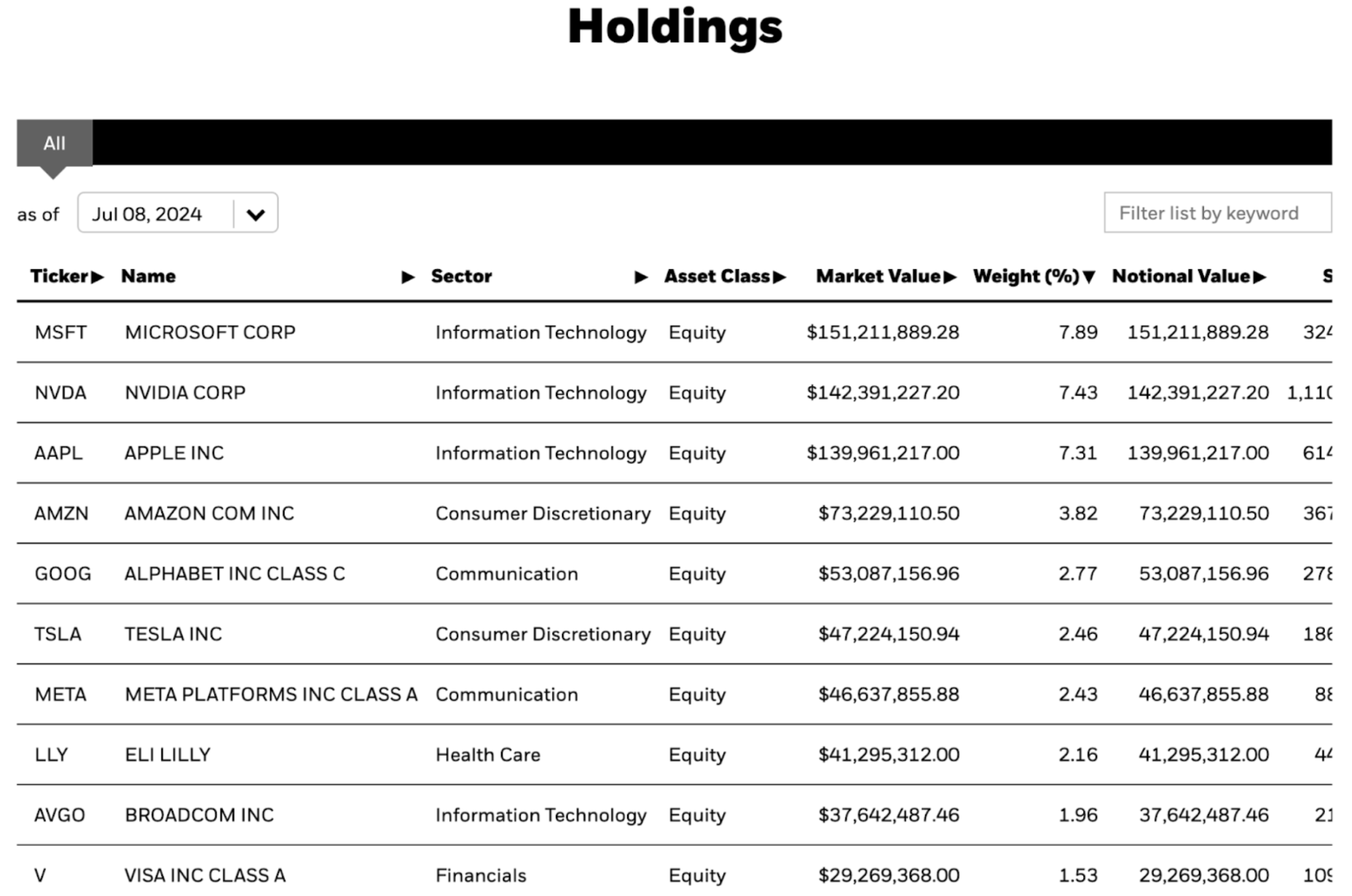
Task: Click Broadcom notional value 37,642,487.46
Action: [x=1204, y=816]
